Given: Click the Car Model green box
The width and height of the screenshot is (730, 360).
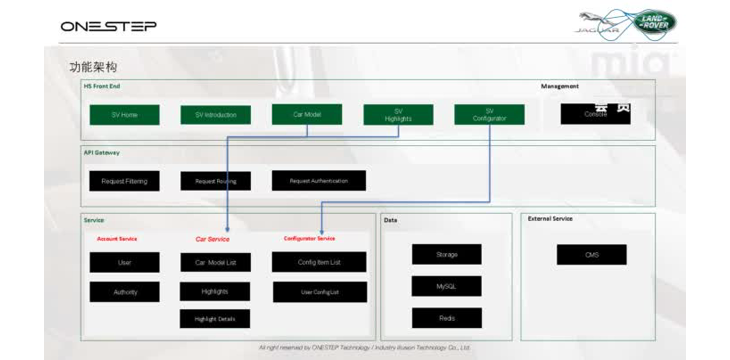Looking at the screenshot, I should click(x=307, y=114).
